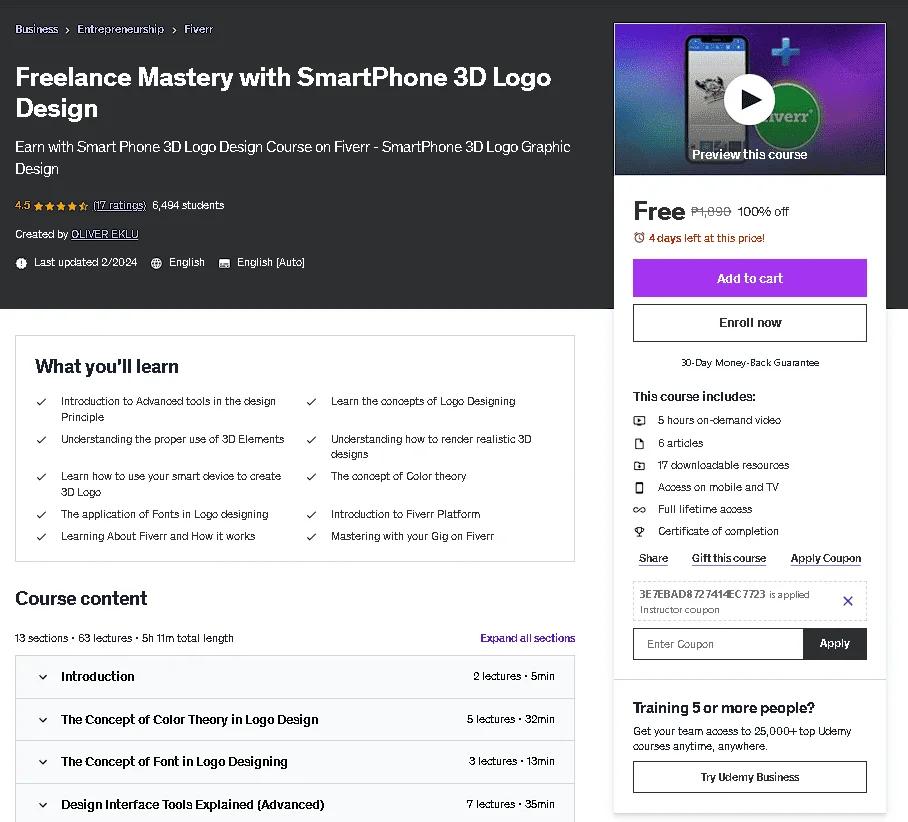This screenshot has width=908, height=822.
Task: Click the 5 lectures 32min text
Action: [510, 719]
